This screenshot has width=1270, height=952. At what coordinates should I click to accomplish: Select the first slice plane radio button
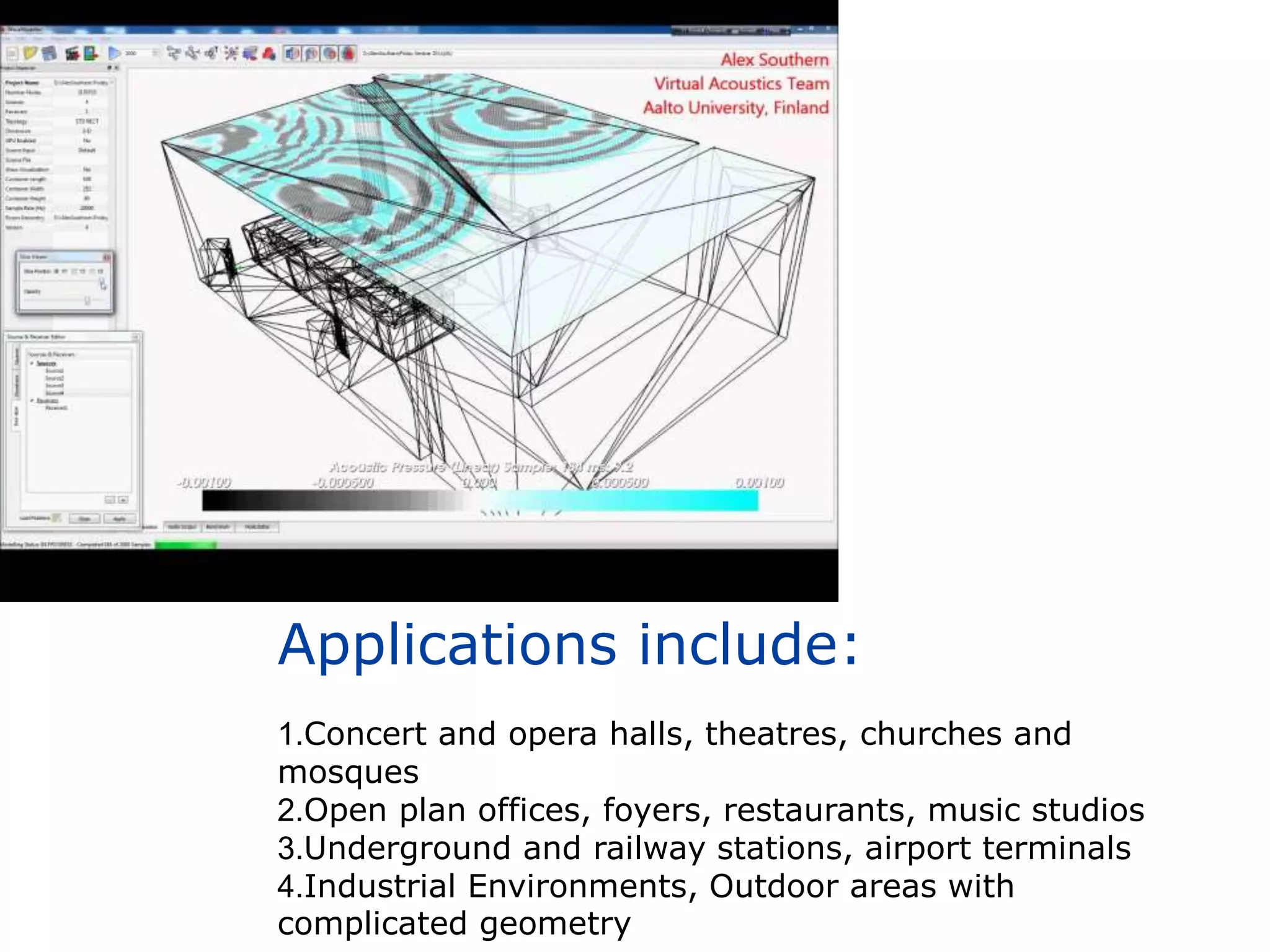(56, 271)
